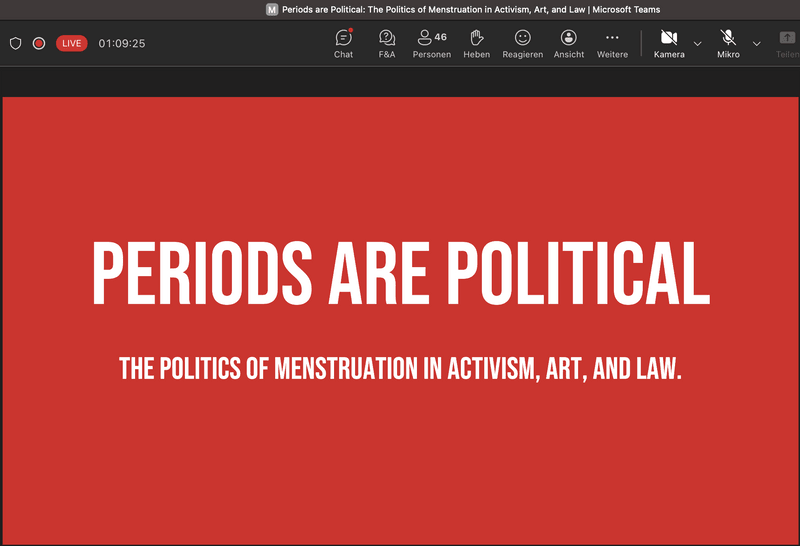
Task: Click the Teams icon in title bar
Action: coord(272,10)
